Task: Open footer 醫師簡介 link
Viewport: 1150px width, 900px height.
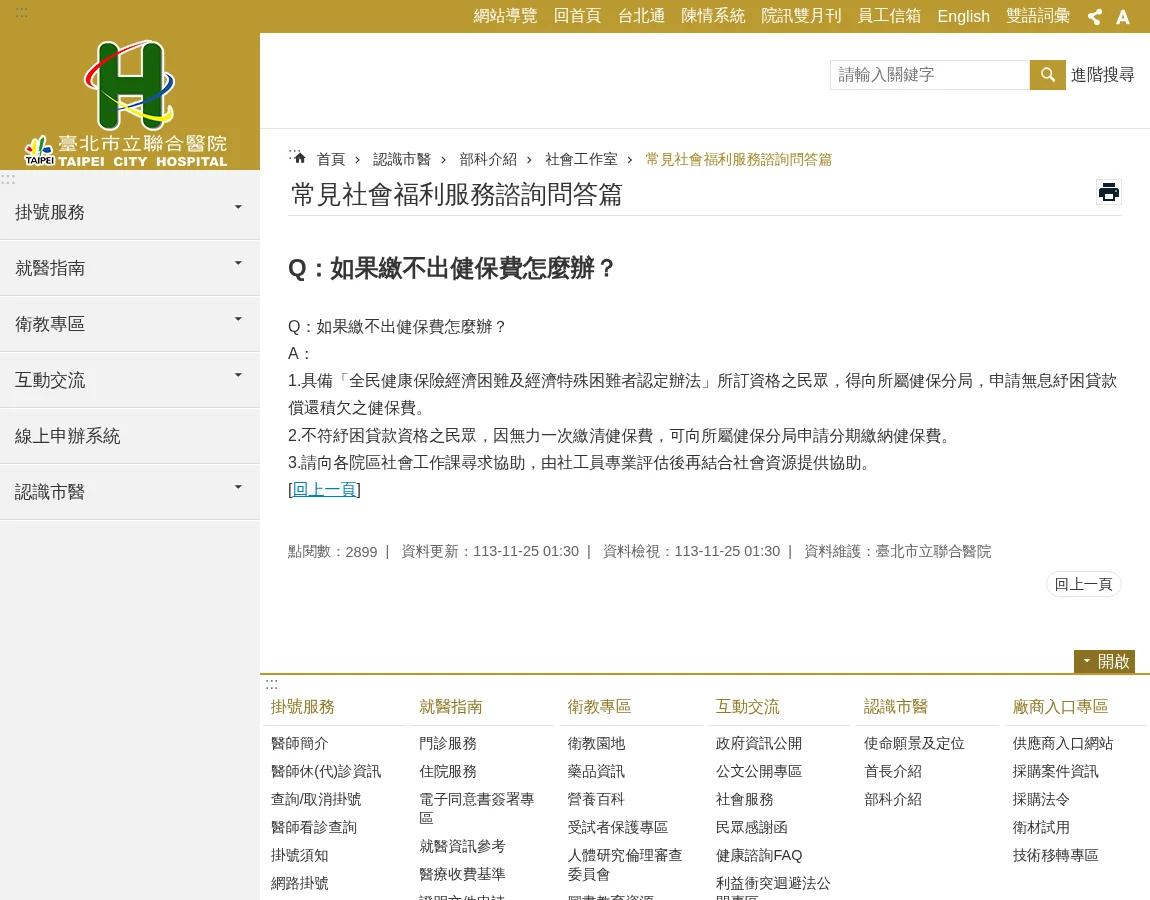Action: 299,744
